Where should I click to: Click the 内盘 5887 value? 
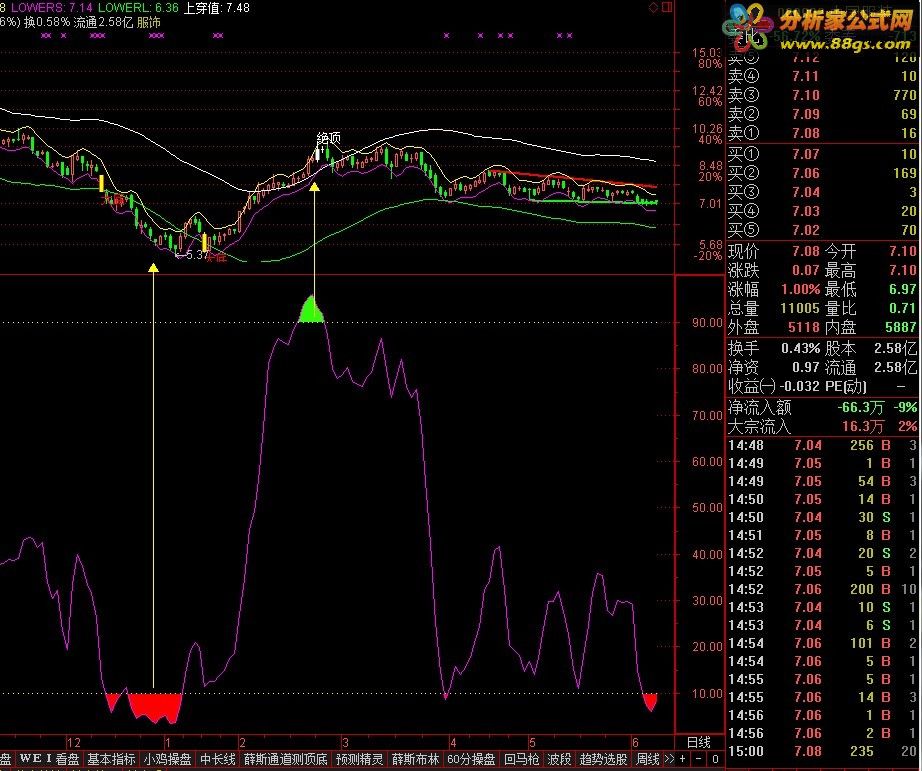tap(901, 327)
